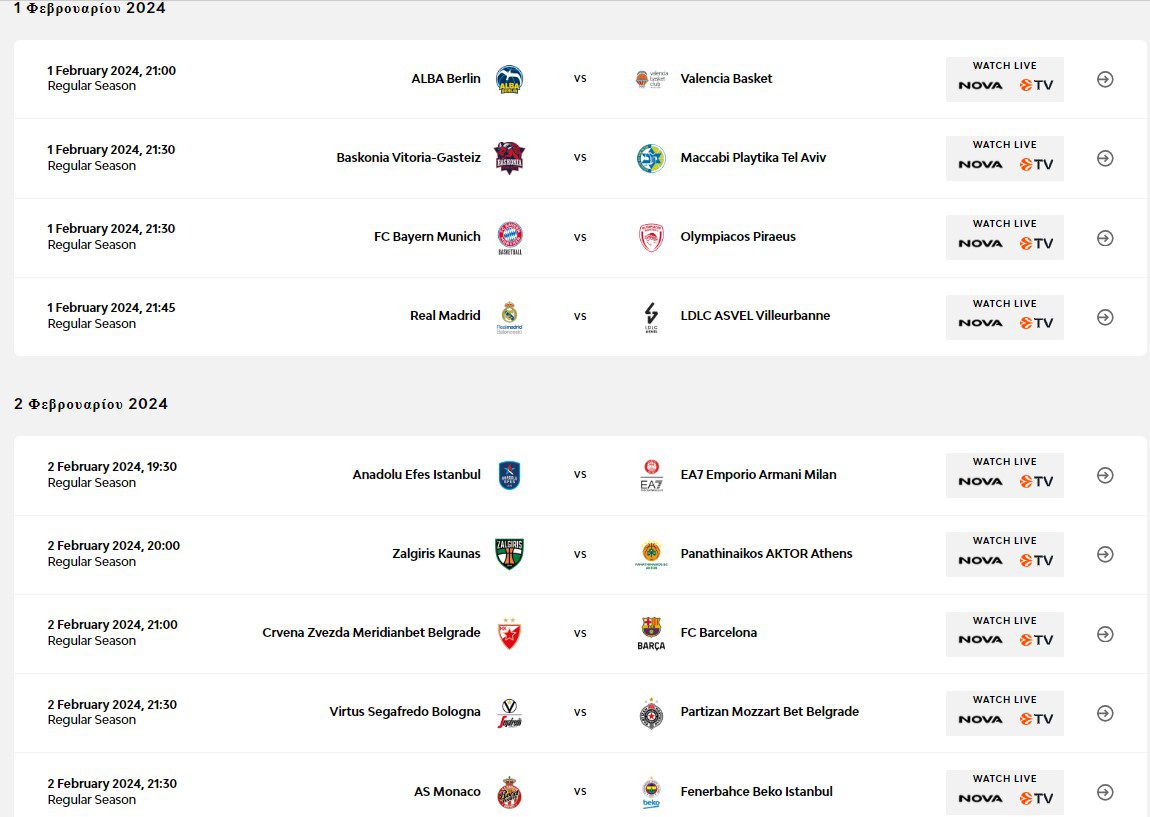Viewport: 1150px width, 817px height.
Task: Open arrow for Real Madrid vs ASVEL
Action: click(x=1105, y=317)
